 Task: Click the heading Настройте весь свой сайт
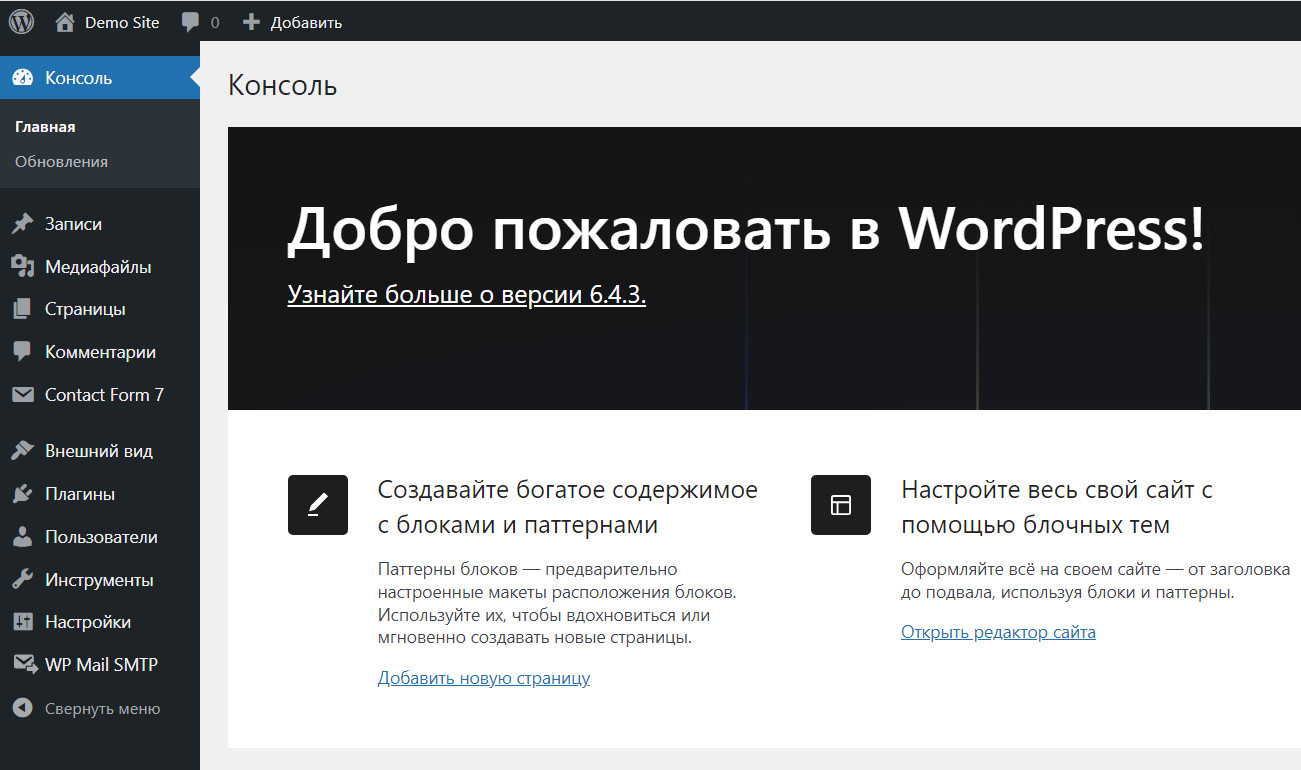(x=1057, y=507)
